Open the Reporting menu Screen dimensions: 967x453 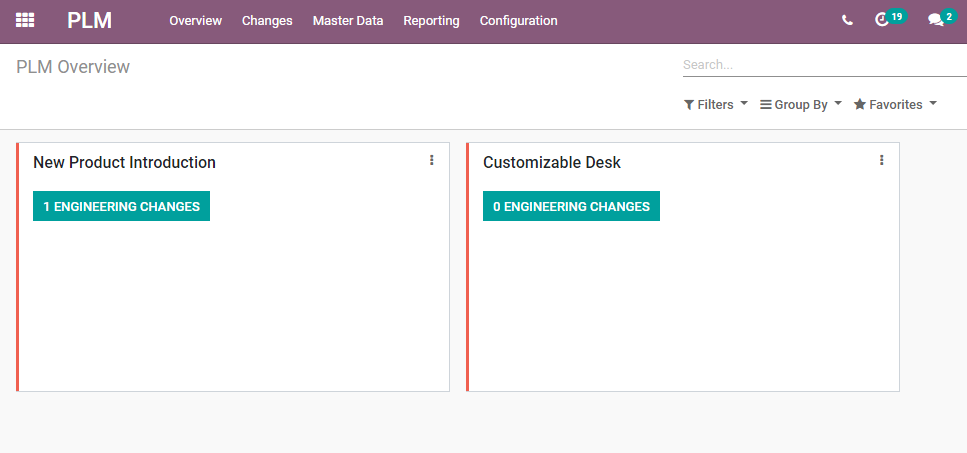[x=431, y=20]
